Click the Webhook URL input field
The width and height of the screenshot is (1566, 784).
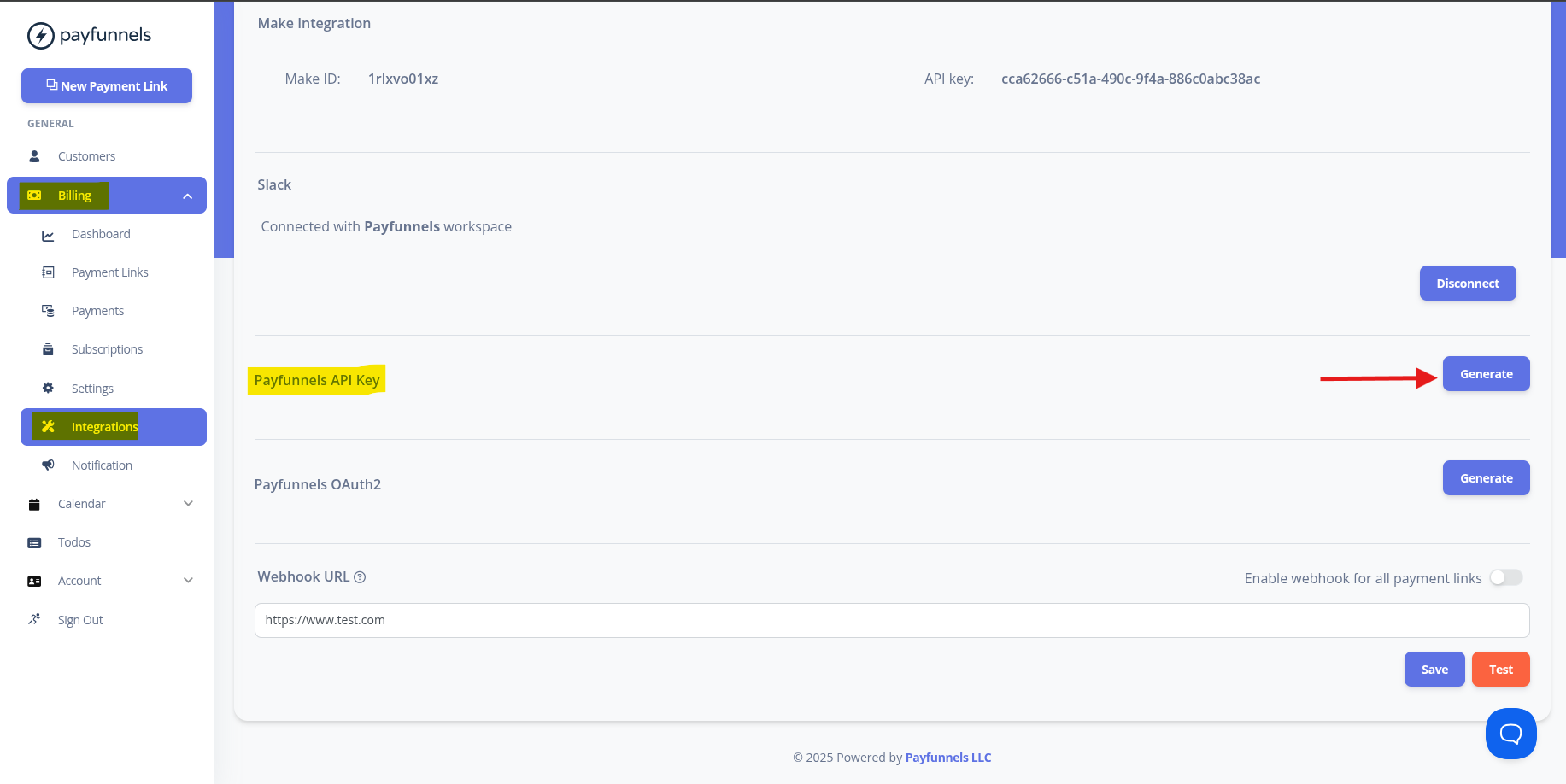coord(892,620)
